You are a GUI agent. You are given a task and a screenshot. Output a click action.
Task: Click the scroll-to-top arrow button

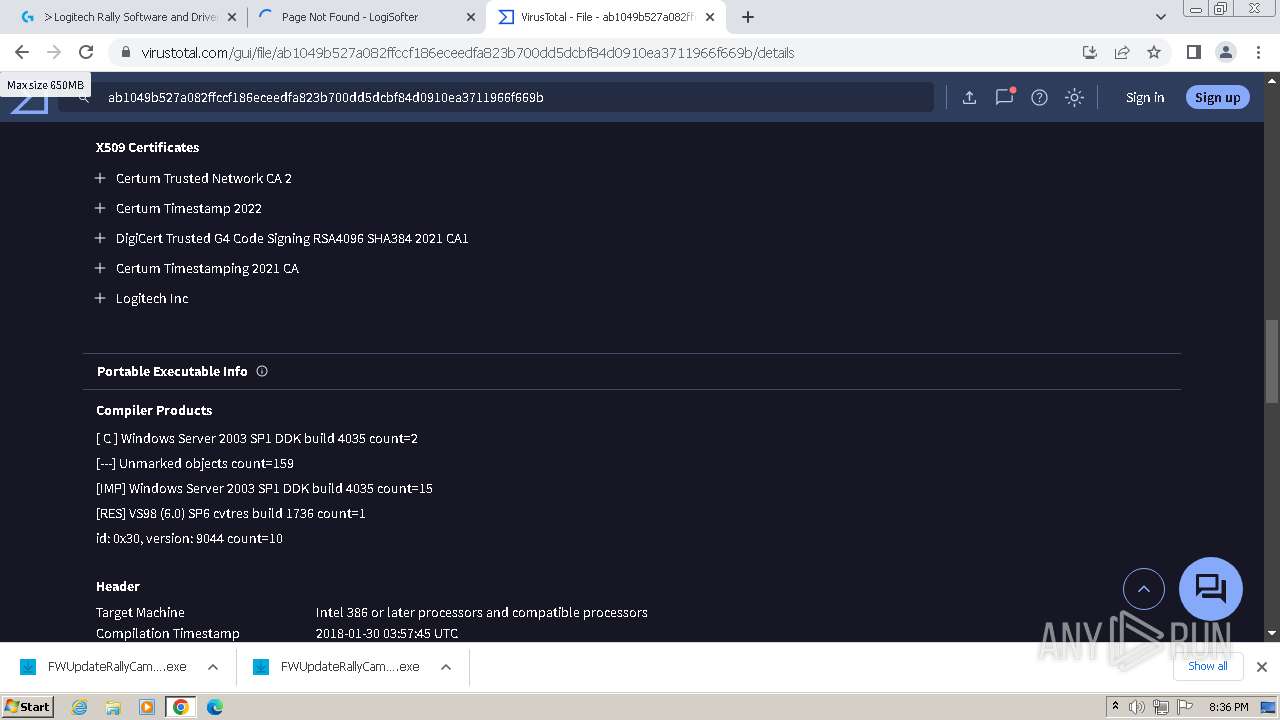[x=1144, y=589]
